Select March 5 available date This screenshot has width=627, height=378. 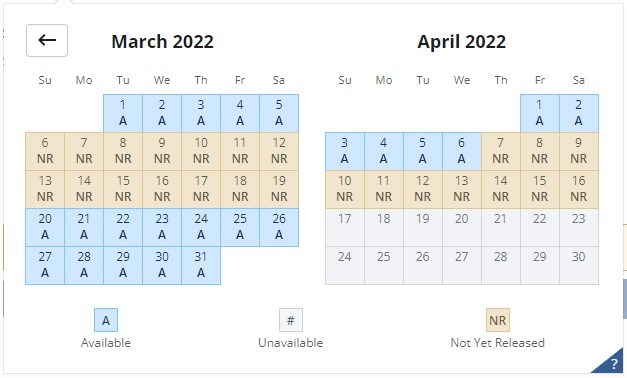[279, 113]
